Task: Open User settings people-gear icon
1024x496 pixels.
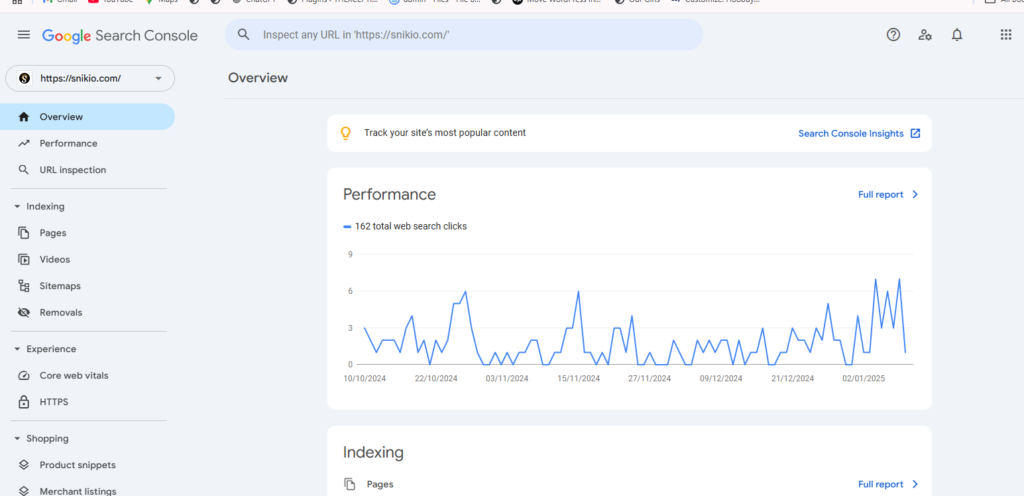Action: coord(925,35)
